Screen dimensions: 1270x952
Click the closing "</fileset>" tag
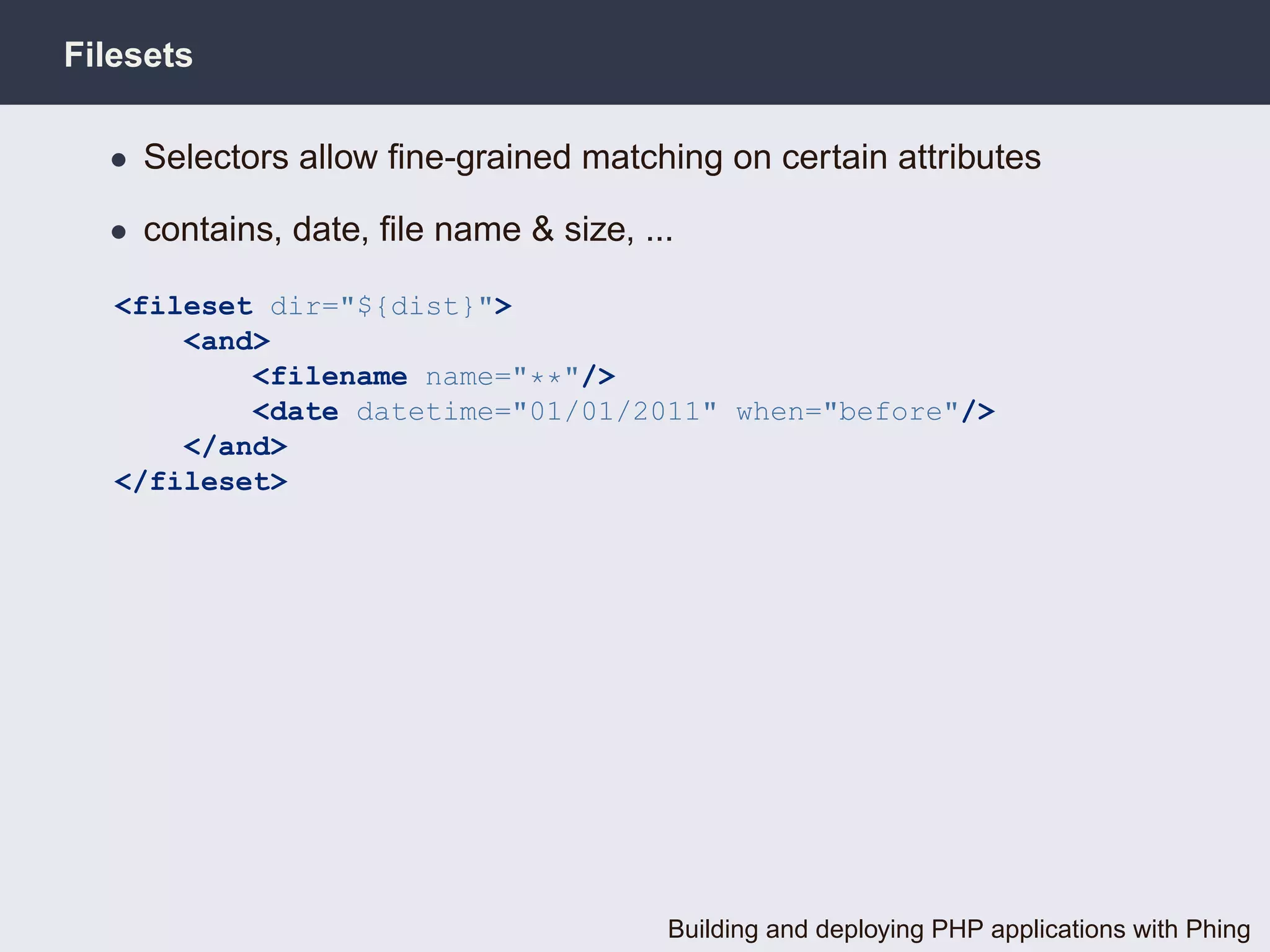pos(201,482)
